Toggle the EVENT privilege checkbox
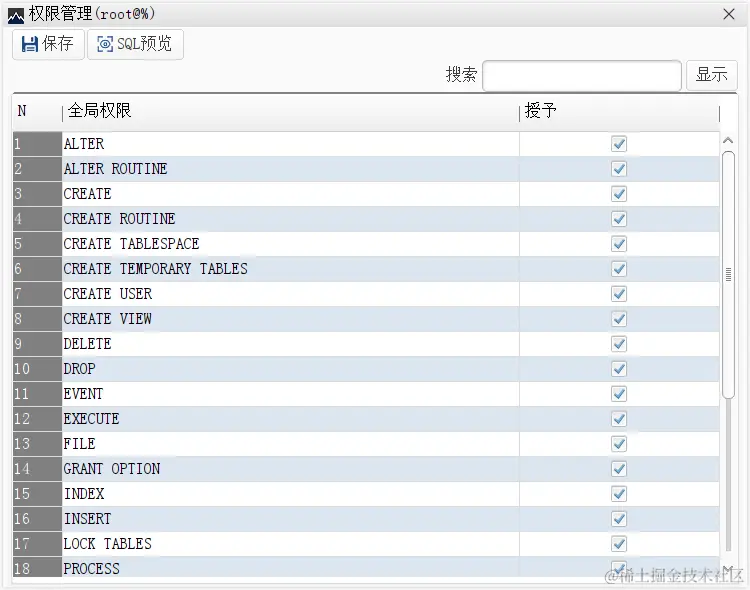 click(619, 393)
